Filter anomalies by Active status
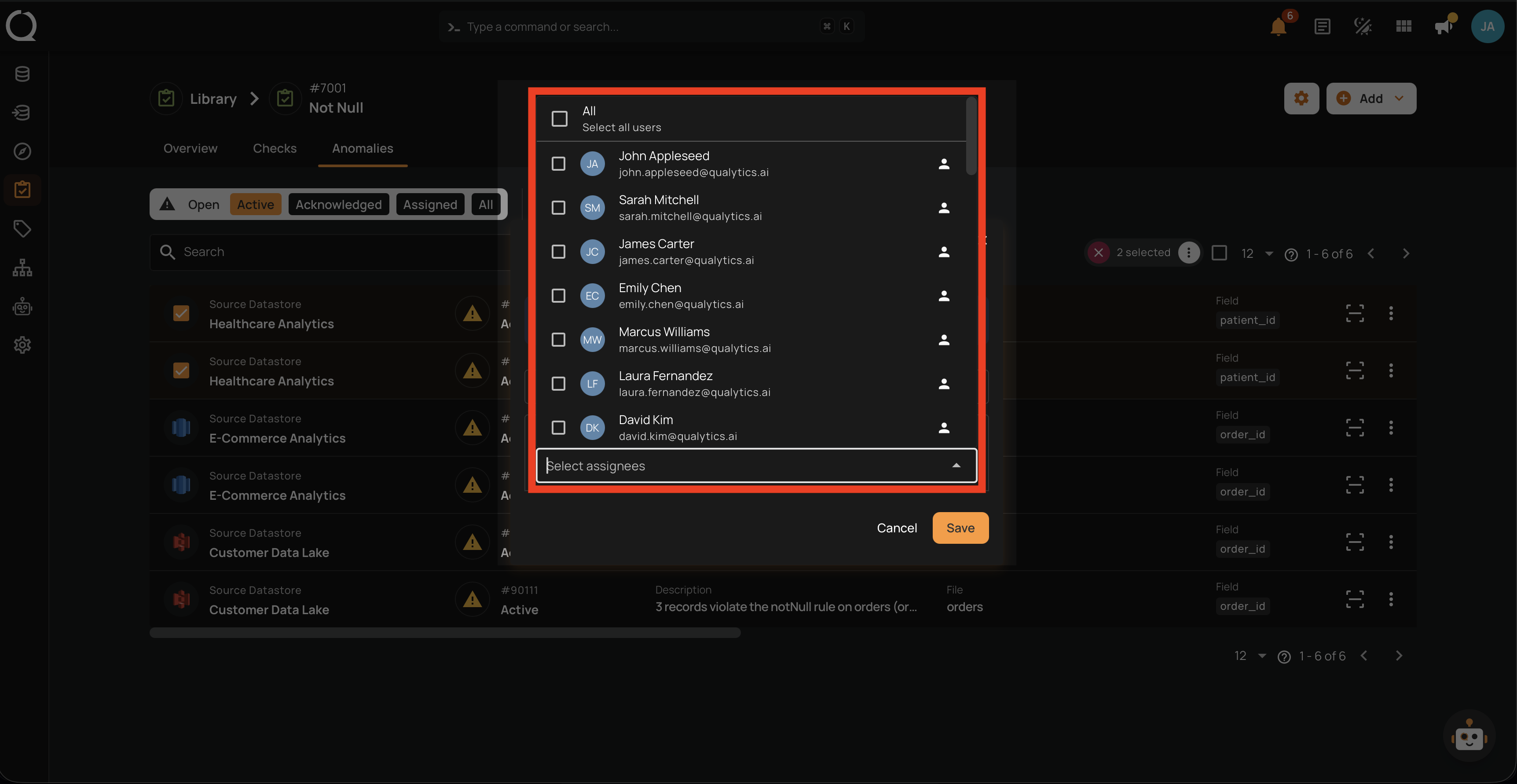This screenshot has height=784, width=1517. tap(255, 205)
